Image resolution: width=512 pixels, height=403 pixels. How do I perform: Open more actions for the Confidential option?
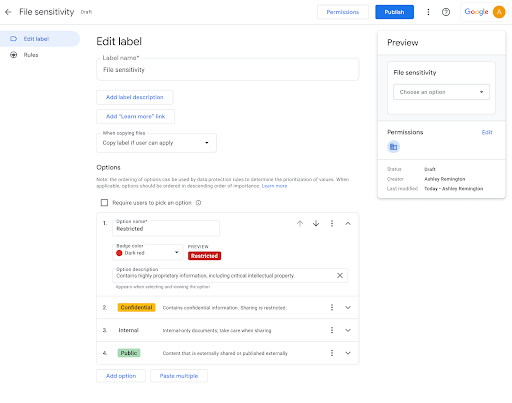[332, 307]
